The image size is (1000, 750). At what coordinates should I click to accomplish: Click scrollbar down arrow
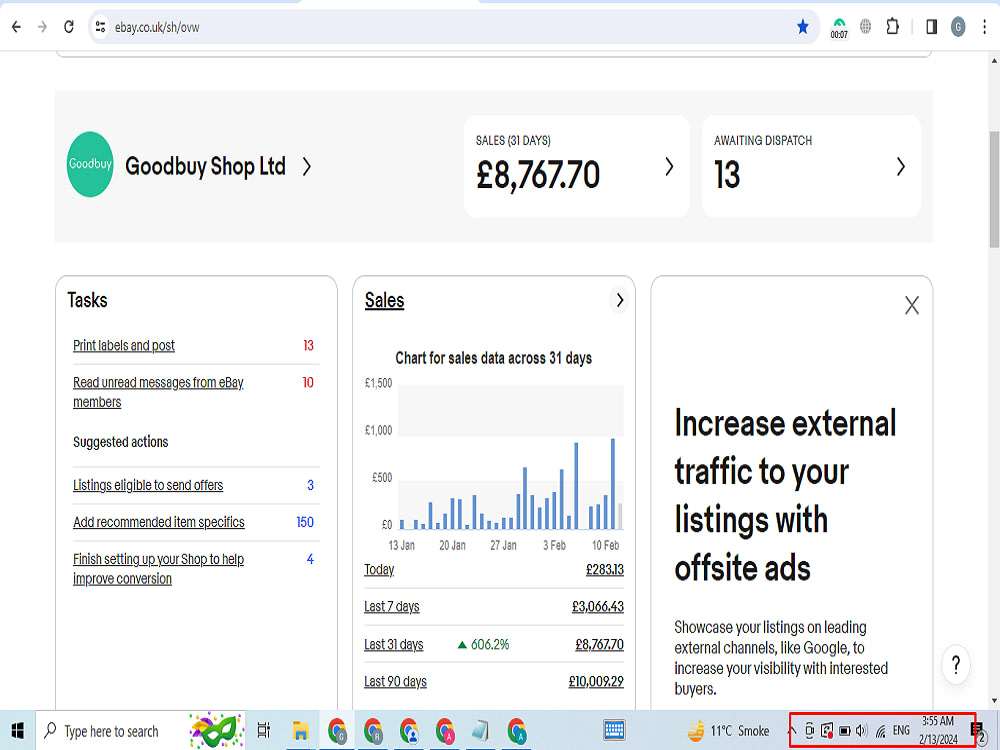[x=994, y=702]
